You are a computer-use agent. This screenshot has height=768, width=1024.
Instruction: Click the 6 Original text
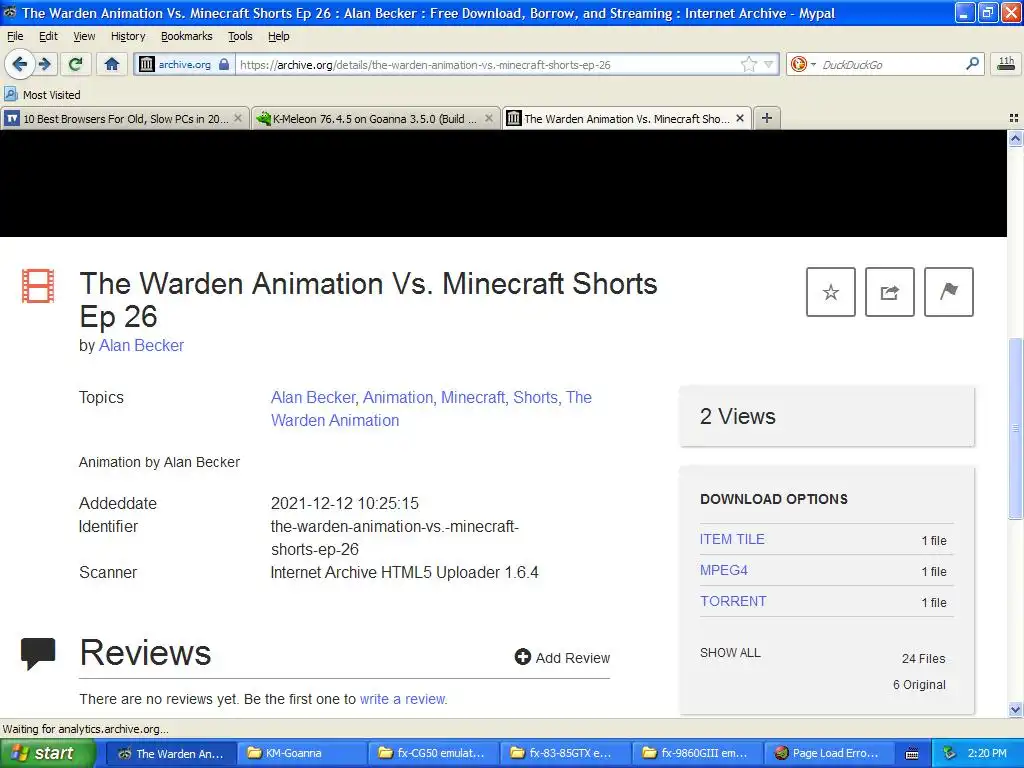pyautogui.click(x=920, y=684)
